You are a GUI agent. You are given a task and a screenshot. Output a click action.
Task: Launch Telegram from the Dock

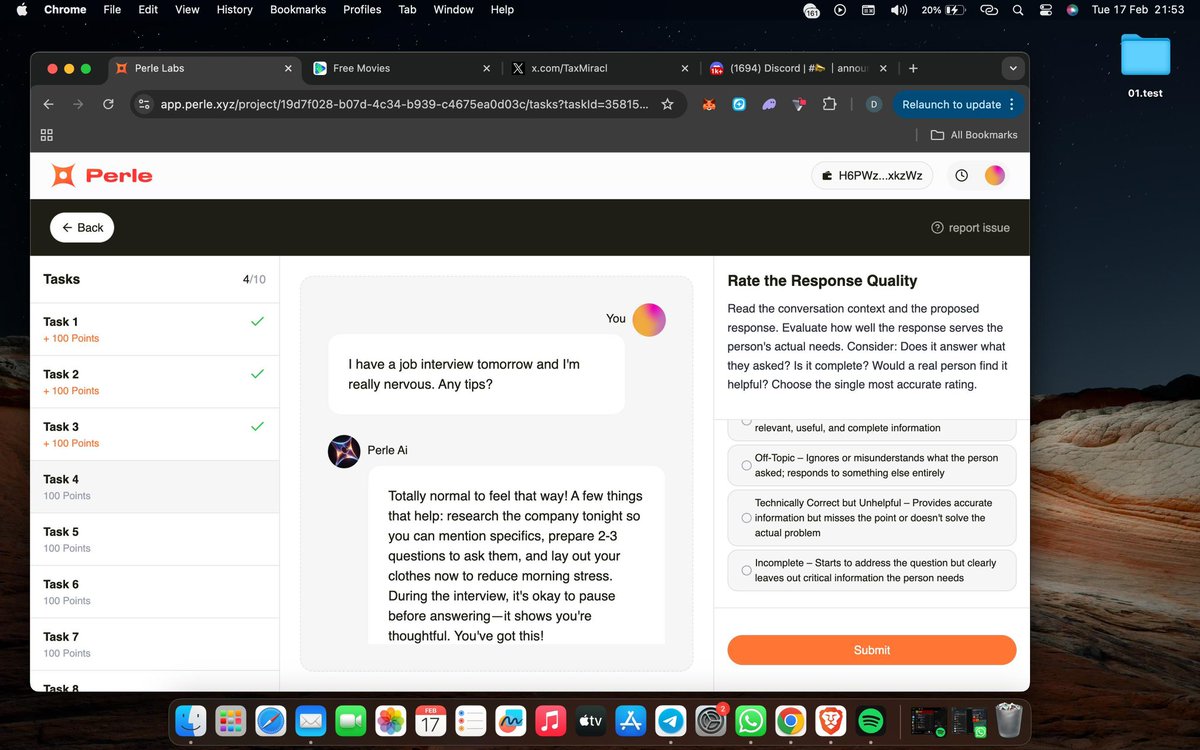[x=670, y=721]
